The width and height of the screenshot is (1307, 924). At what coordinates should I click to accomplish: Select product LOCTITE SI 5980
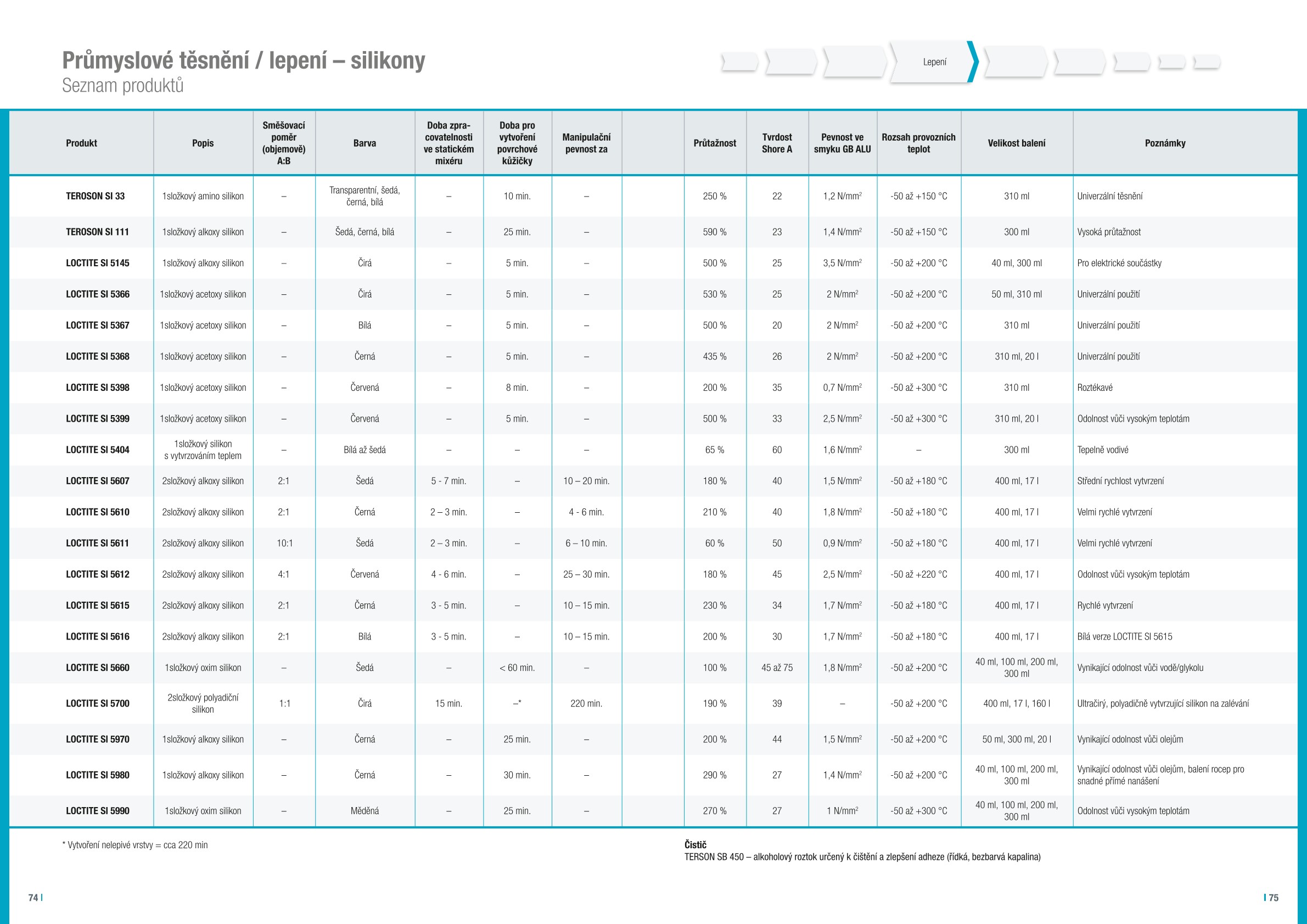point(97,775)
